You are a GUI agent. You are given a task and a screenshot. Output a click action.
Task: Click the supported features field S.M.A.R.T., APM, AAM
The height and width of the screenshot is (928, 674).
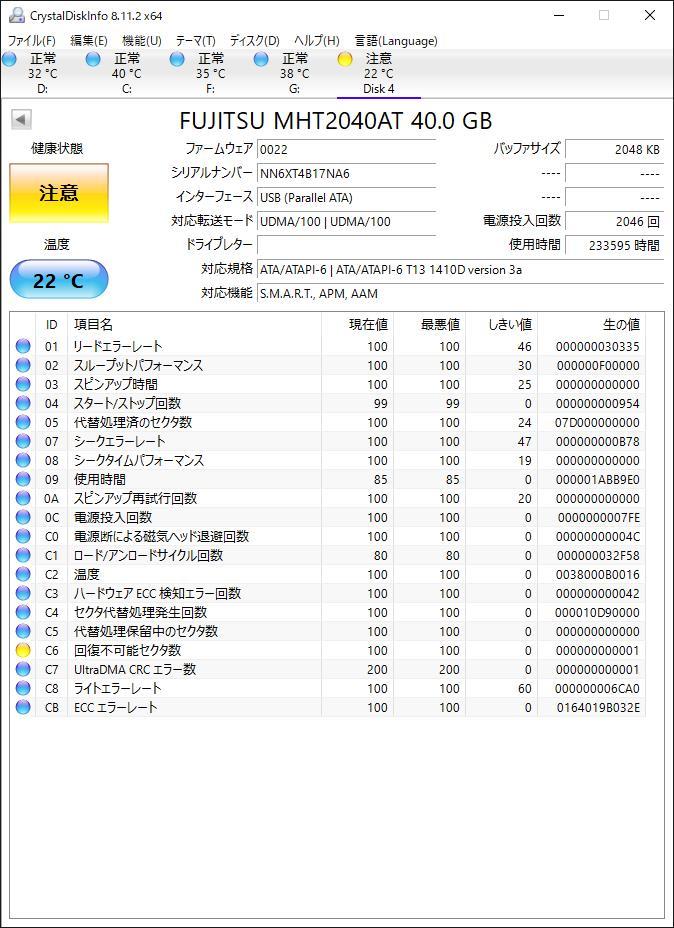coord(460,294)
